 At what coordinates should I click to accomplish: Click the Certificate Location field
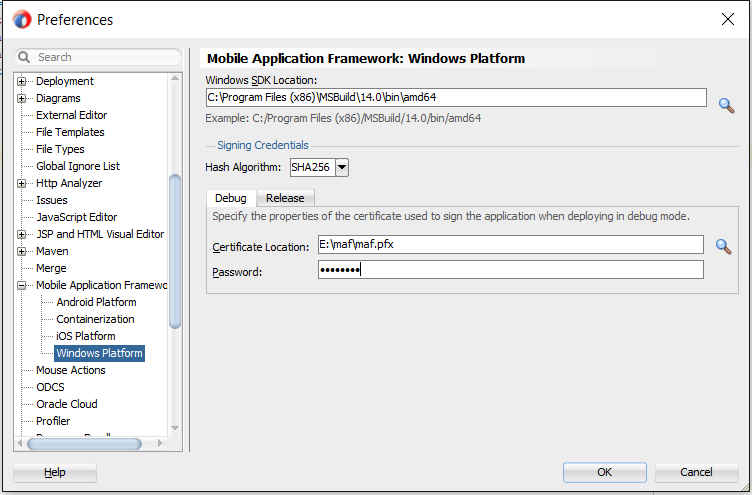pyautogui.click(x=510, y=244)
